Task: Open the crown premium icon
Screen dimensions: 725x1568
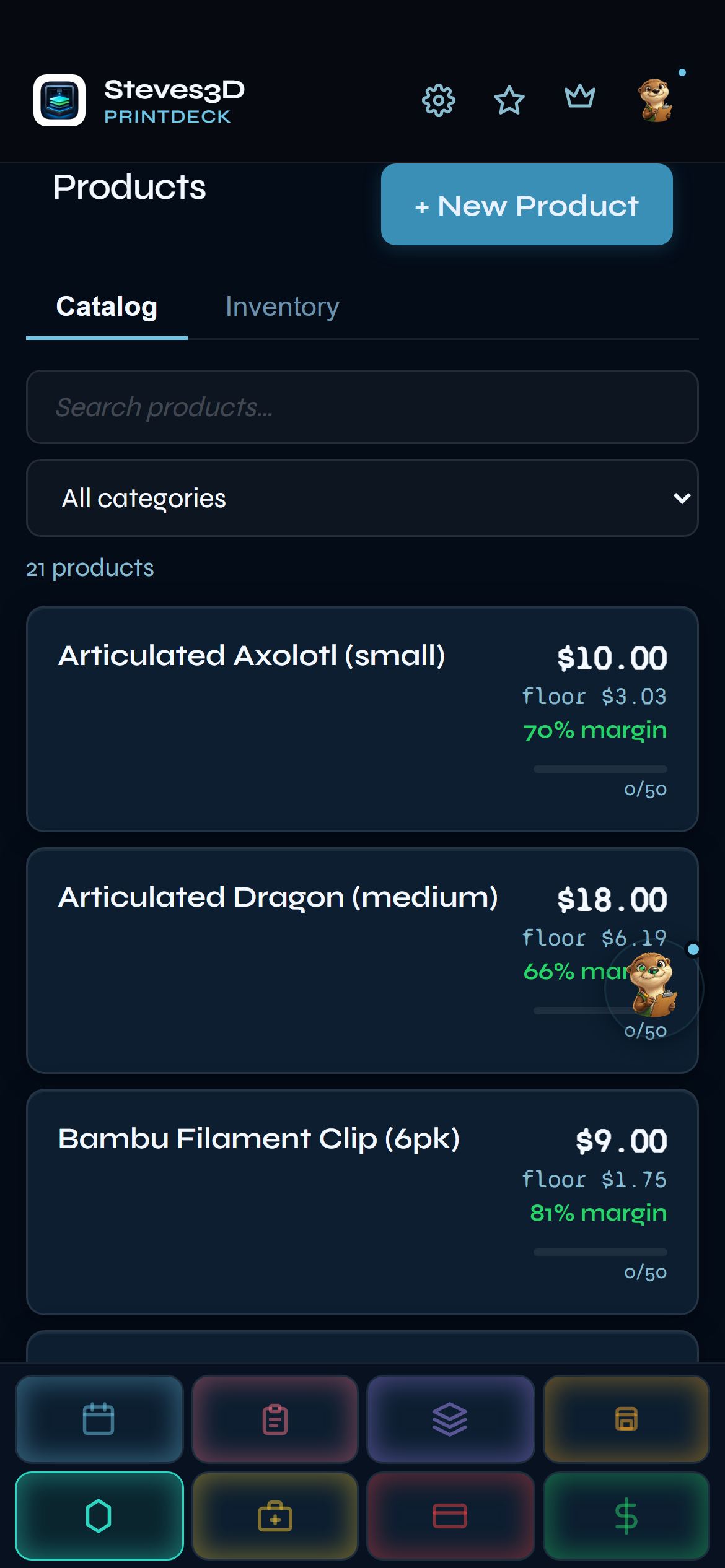Action: point(579,97)
